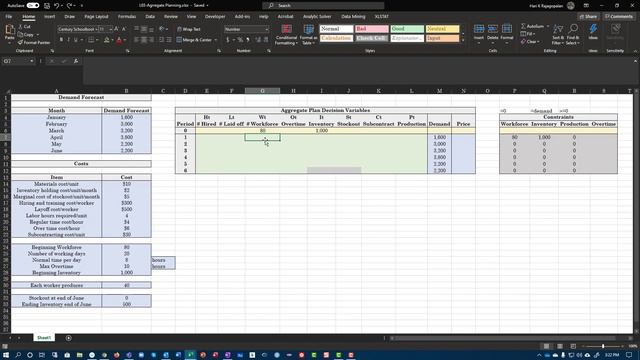Open the Name Box dropdown
The width and height of the screenshot is (640, 360).
pos(31,61)
